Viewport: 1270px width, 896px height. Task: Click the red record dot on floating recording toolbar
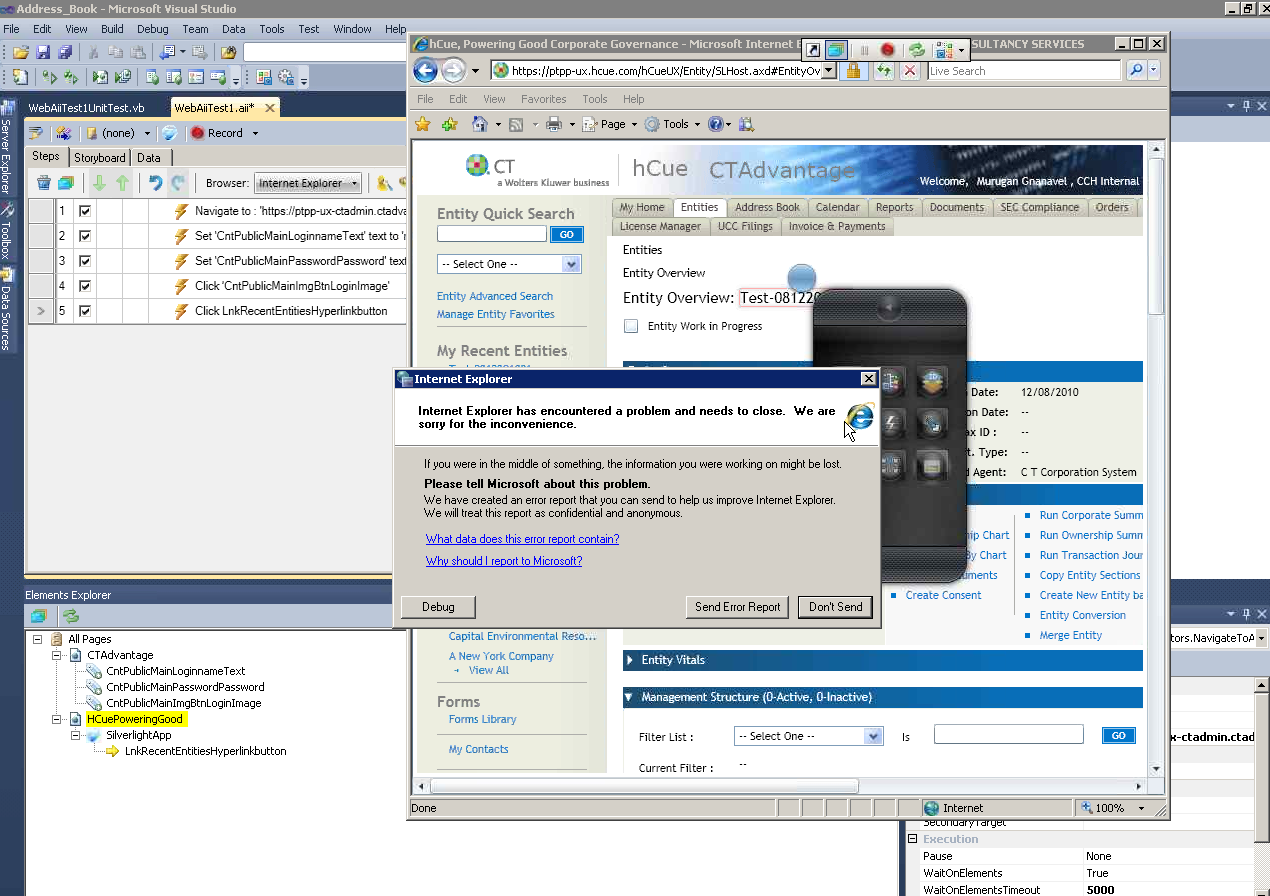pyautogui.click(x=887, y=50)
